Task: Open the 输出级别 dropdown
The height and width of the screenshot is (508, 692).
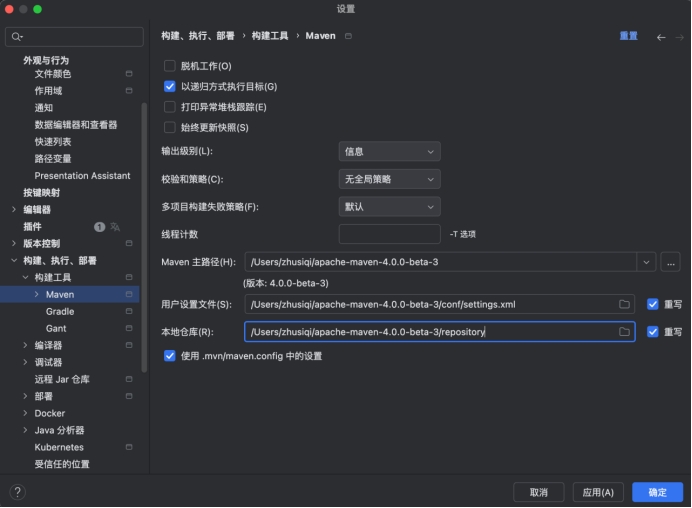Action: tap(389, 152)
